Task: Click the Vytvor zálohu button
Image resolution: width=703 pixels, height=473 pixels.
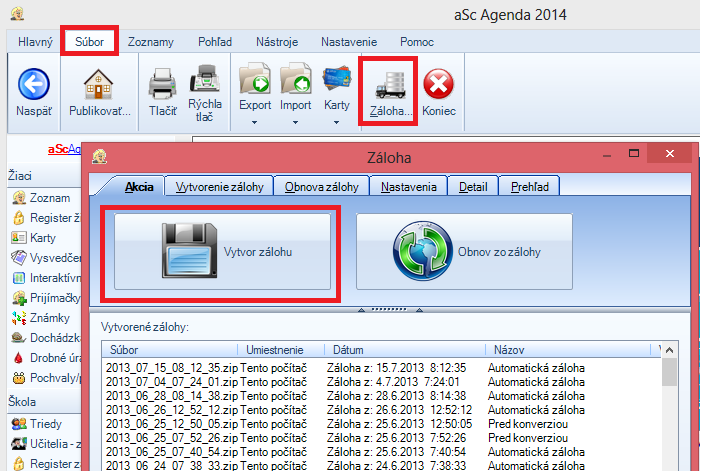Action: coord(222,252)
